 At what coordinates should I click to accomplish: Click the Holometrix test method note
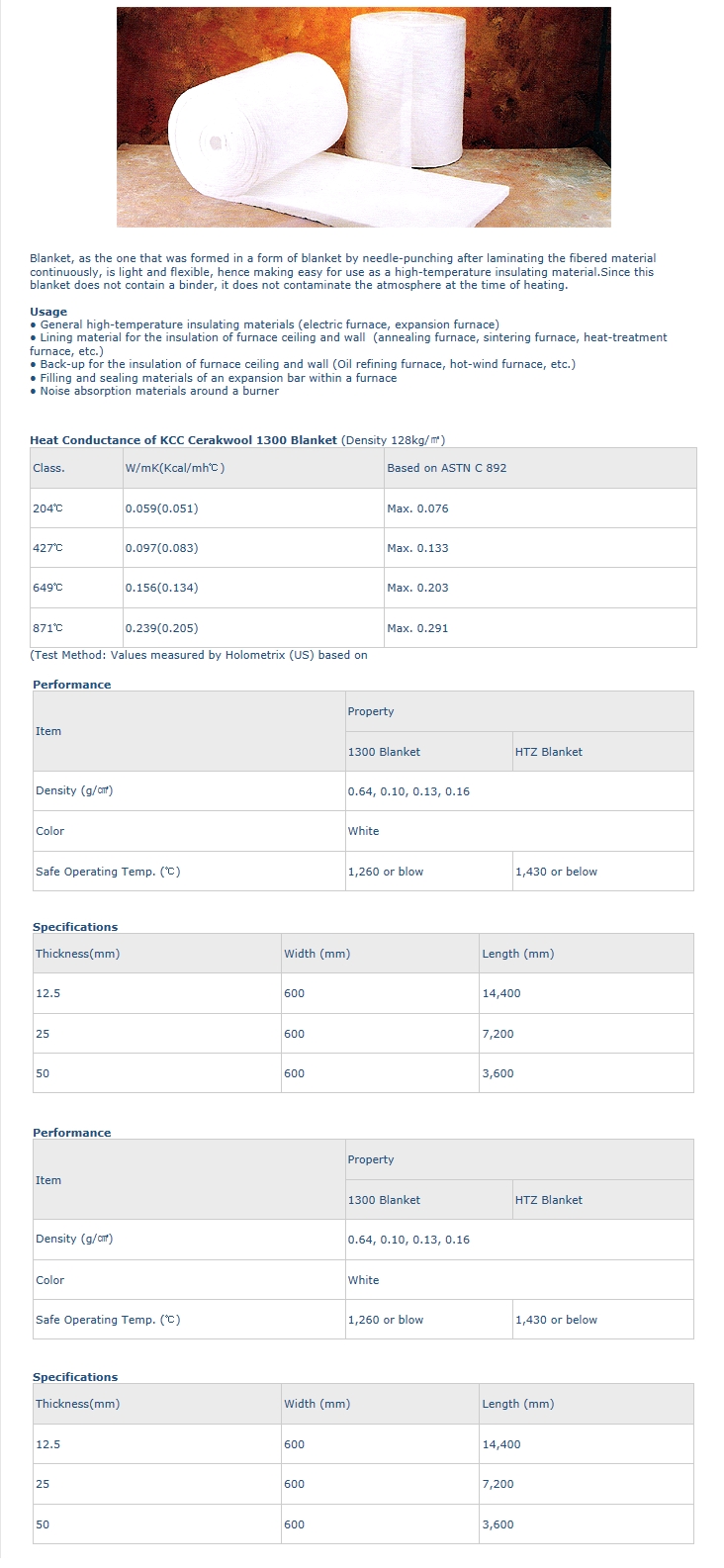[x=199, y=655]
